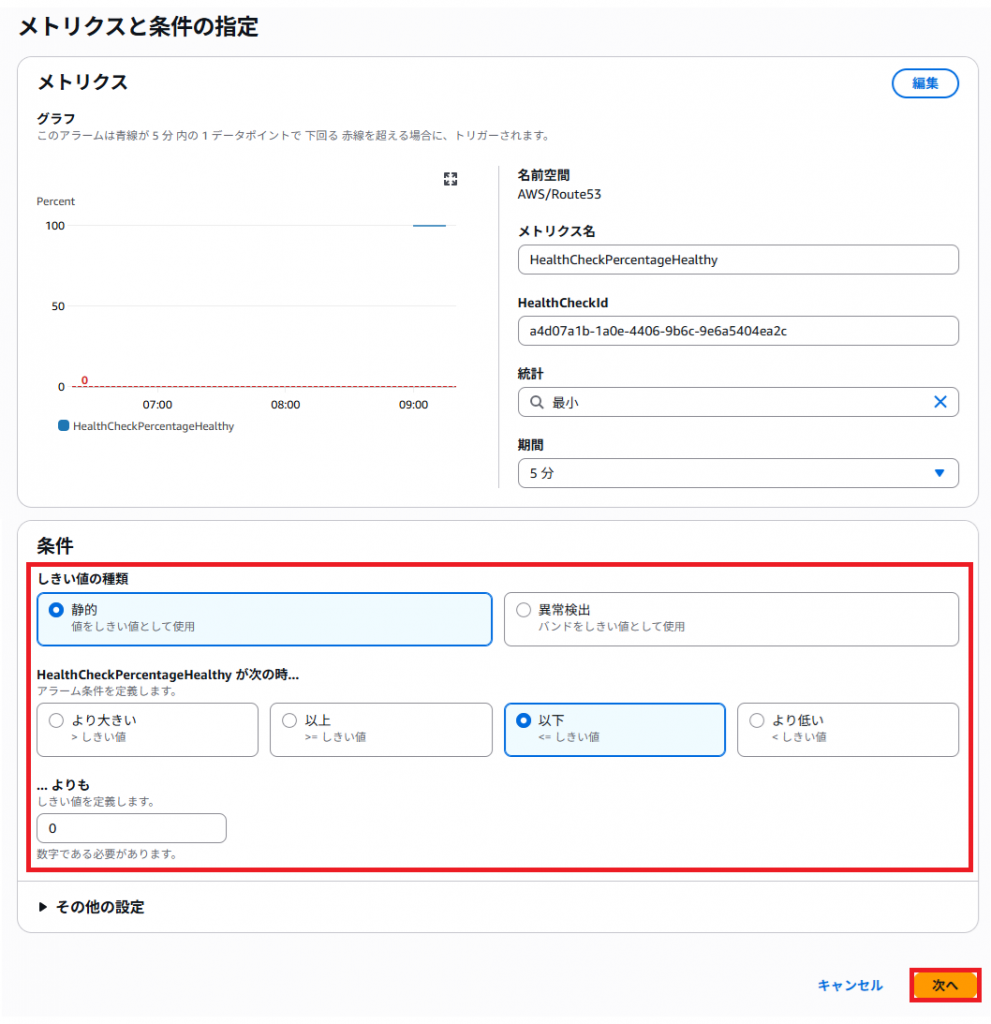Click the メトリクス名 text field
Viewport: 991px width, 1024px height.
coord(737,260)
